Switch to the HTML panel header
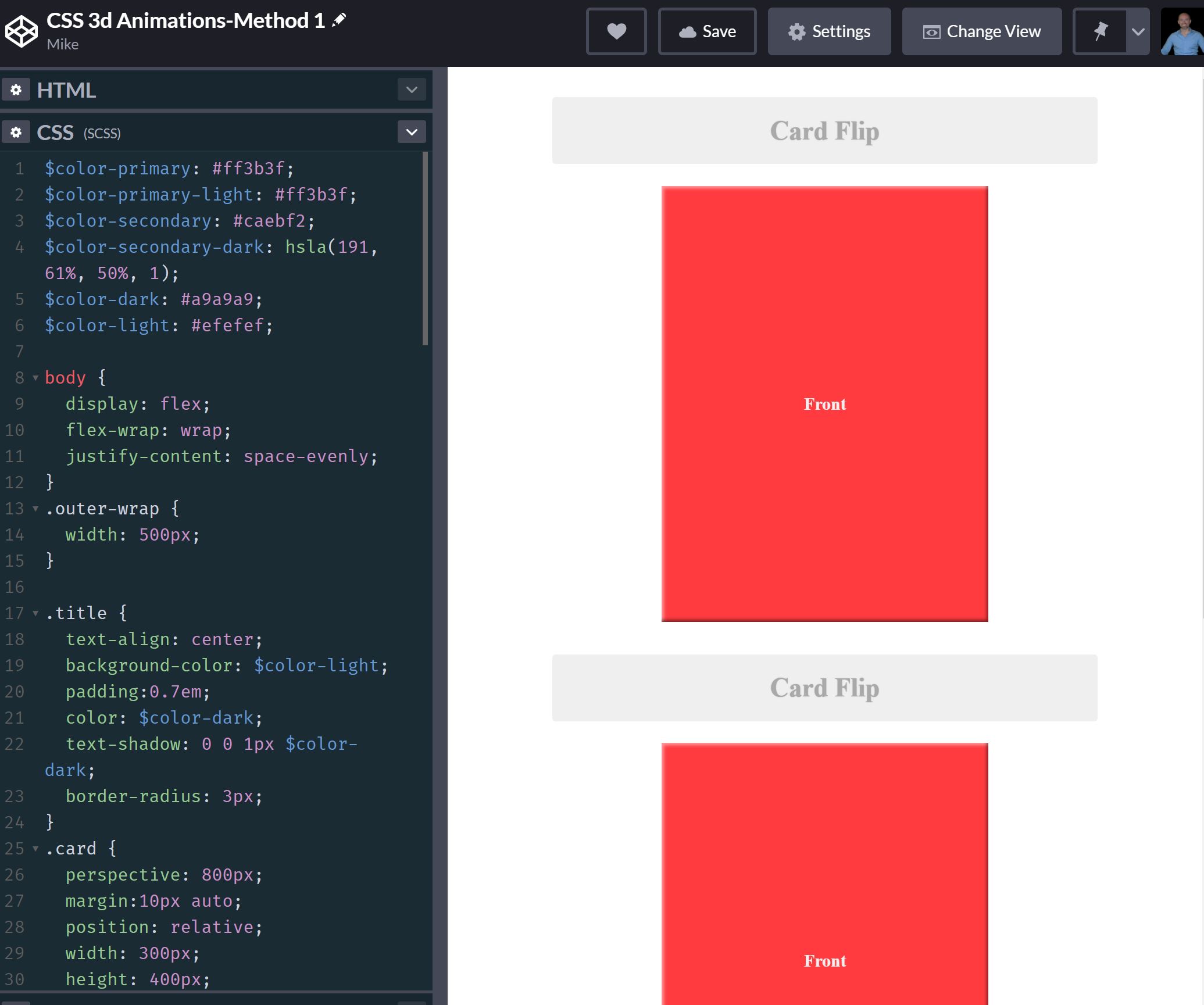The height and width of the screenshot is (1005, 1204). (67, 89)
